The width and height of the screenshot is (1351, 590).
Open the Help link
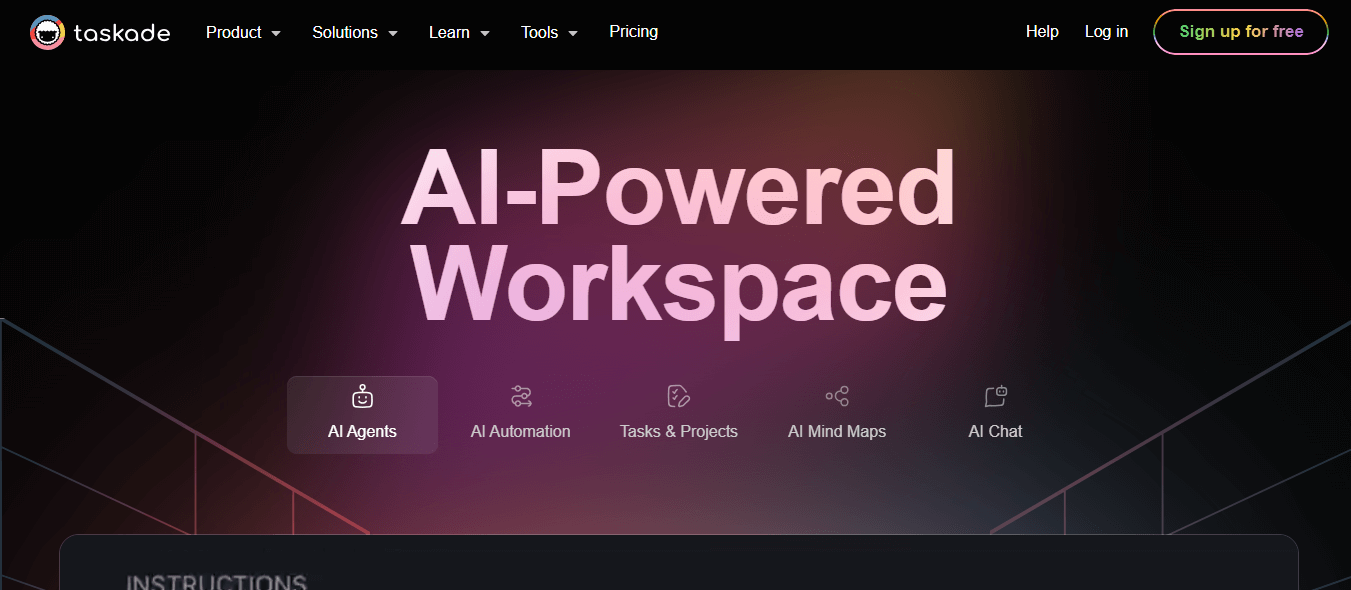click(1042, 32)
